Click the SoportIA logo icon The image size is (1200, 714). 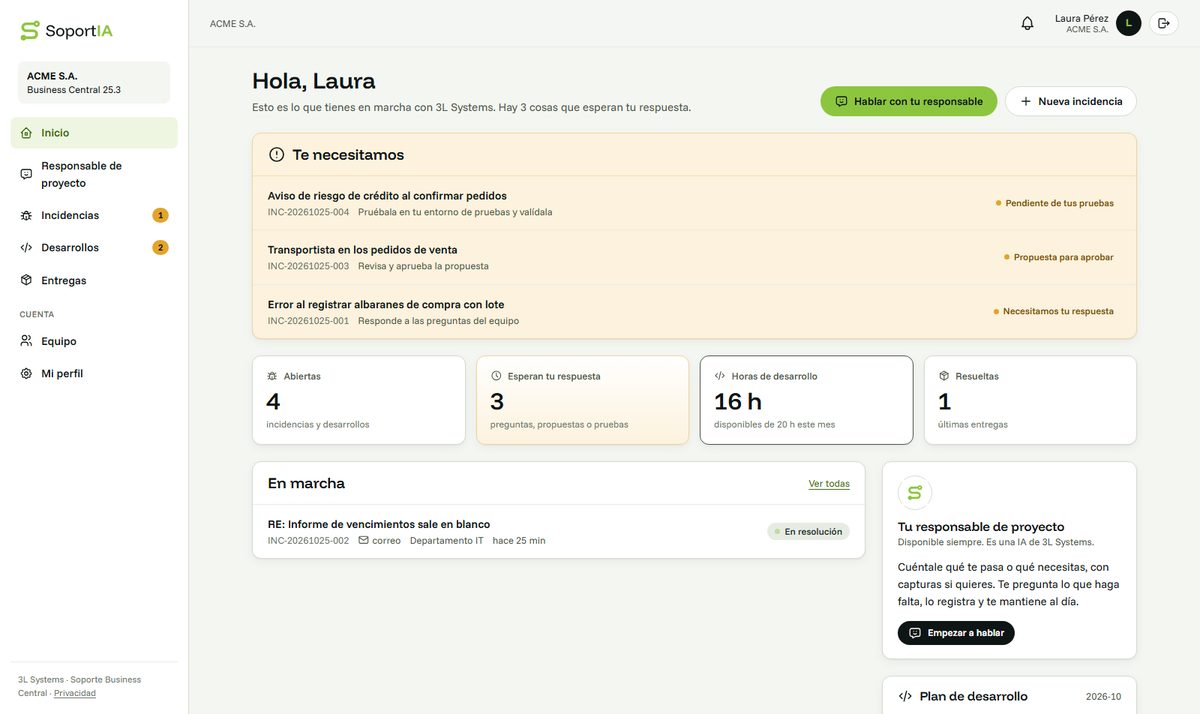pyautogui.click(x=30, y=31)
